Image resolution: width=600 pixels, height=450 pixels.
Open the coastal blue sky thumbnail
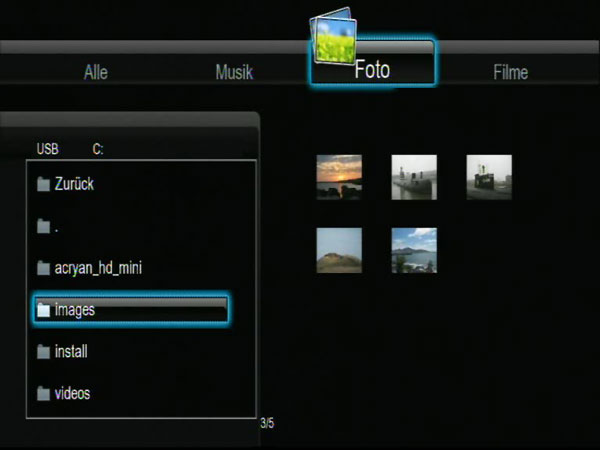point(414,250)
